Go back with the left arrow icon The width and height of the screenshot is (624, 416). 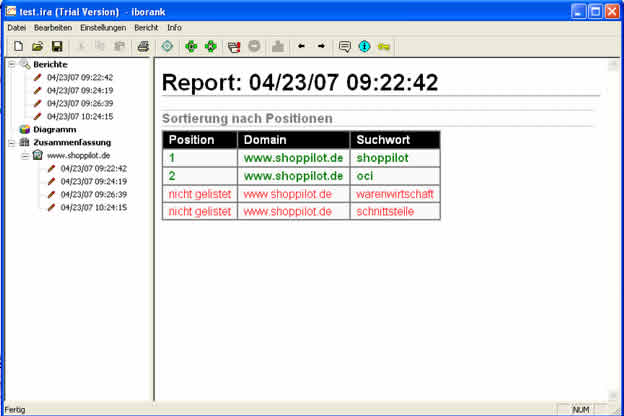point(301,47)
